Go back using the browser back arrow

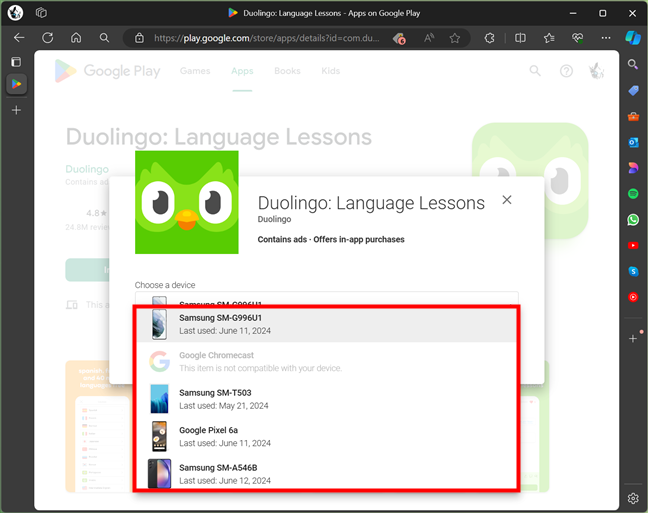point(19,38)
